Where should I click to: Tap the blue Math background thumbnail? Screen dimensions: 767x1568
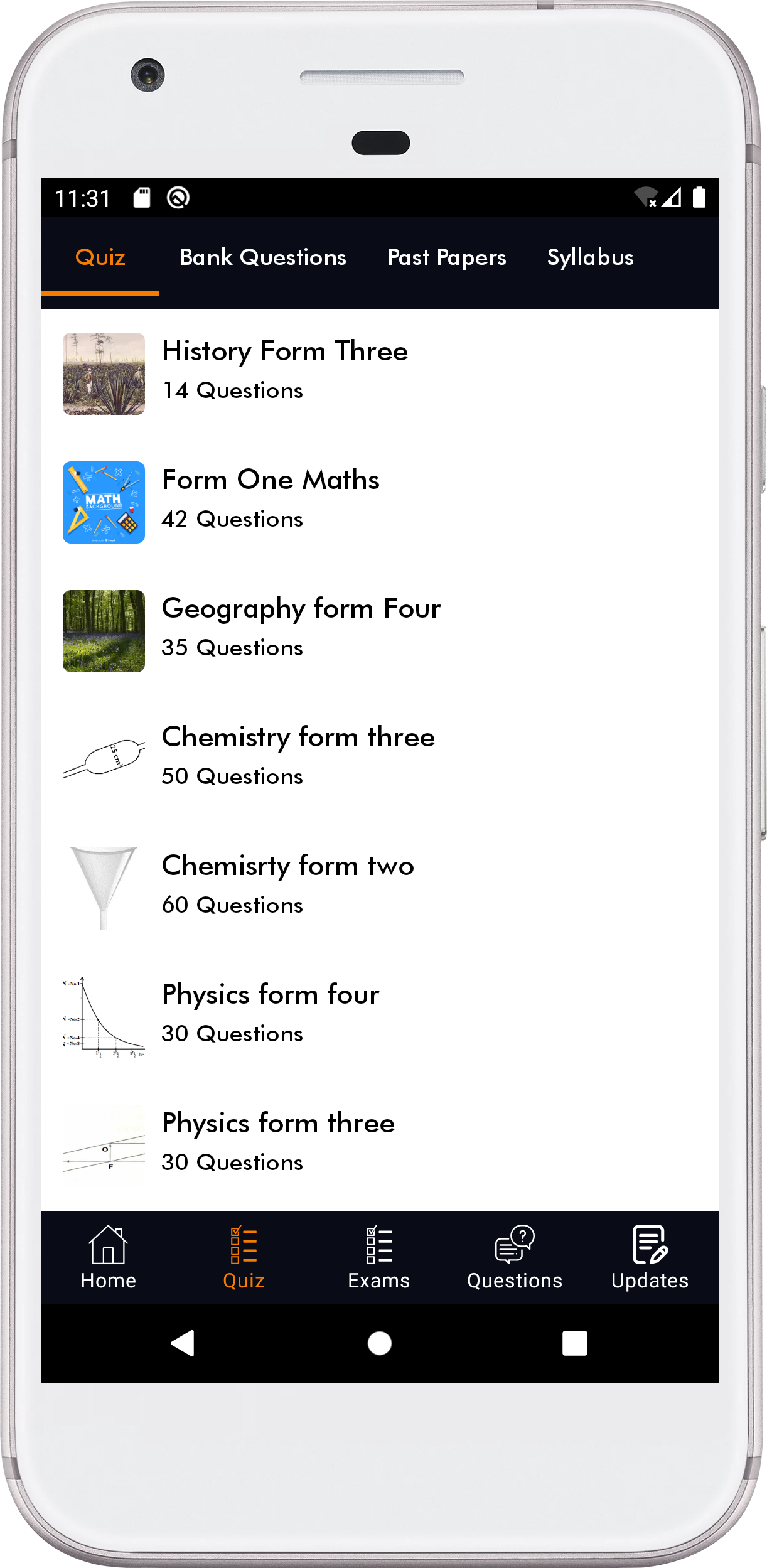pos(104,502)
